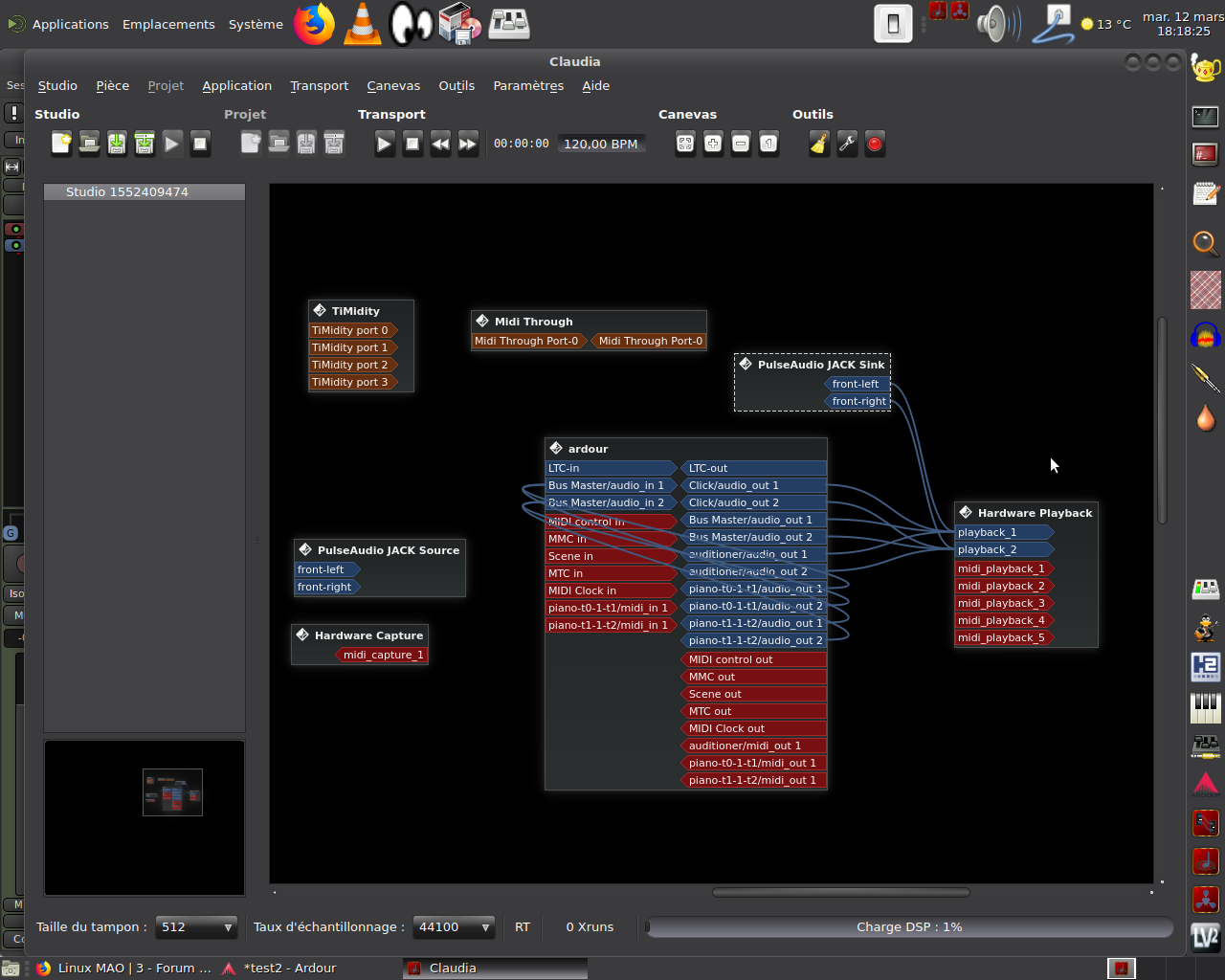Click the broom clear Xruns icon
This screenshot has width=1225, height=980.
(819, 144)
